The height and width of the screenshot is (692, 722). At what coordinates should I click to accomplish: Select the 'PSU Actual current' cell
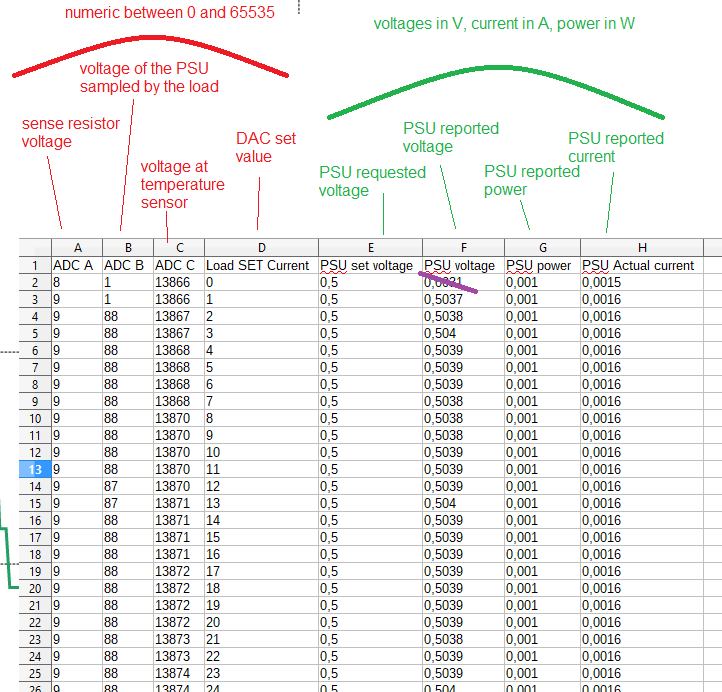click(642, 266)
